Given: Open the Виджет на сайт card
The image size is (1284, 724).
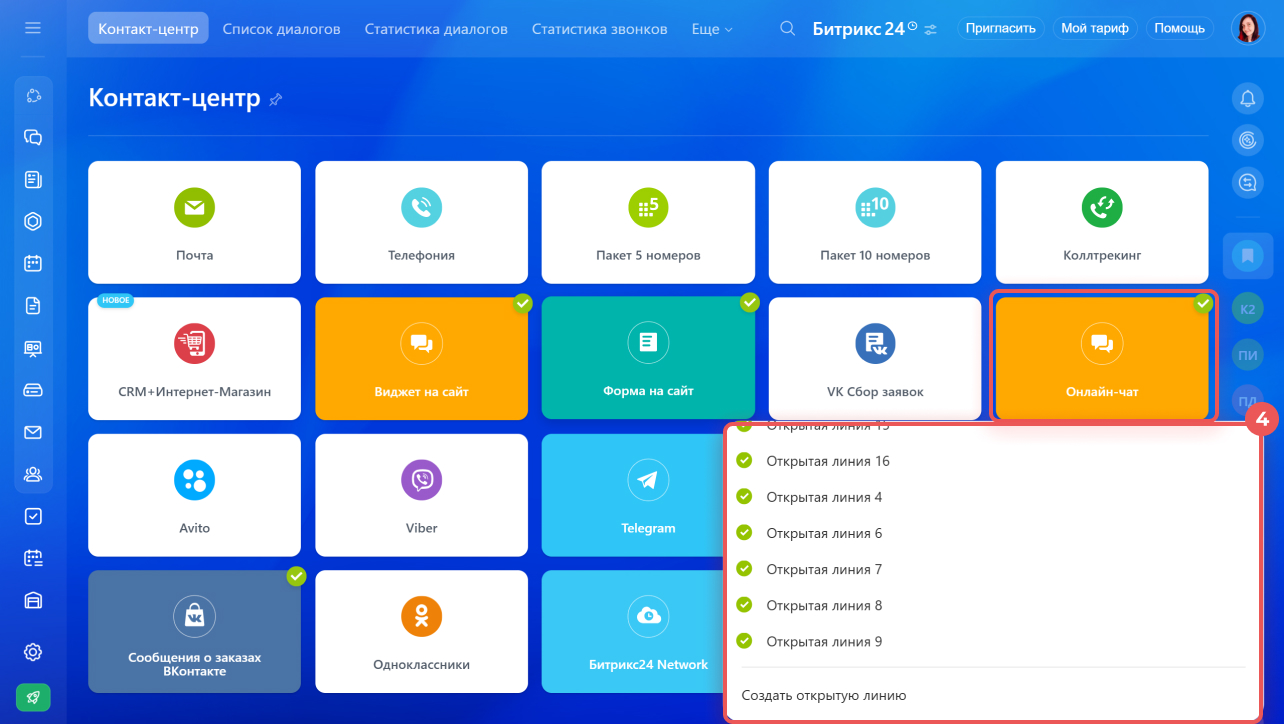Looking at the screenshot, I should (421, 358).
